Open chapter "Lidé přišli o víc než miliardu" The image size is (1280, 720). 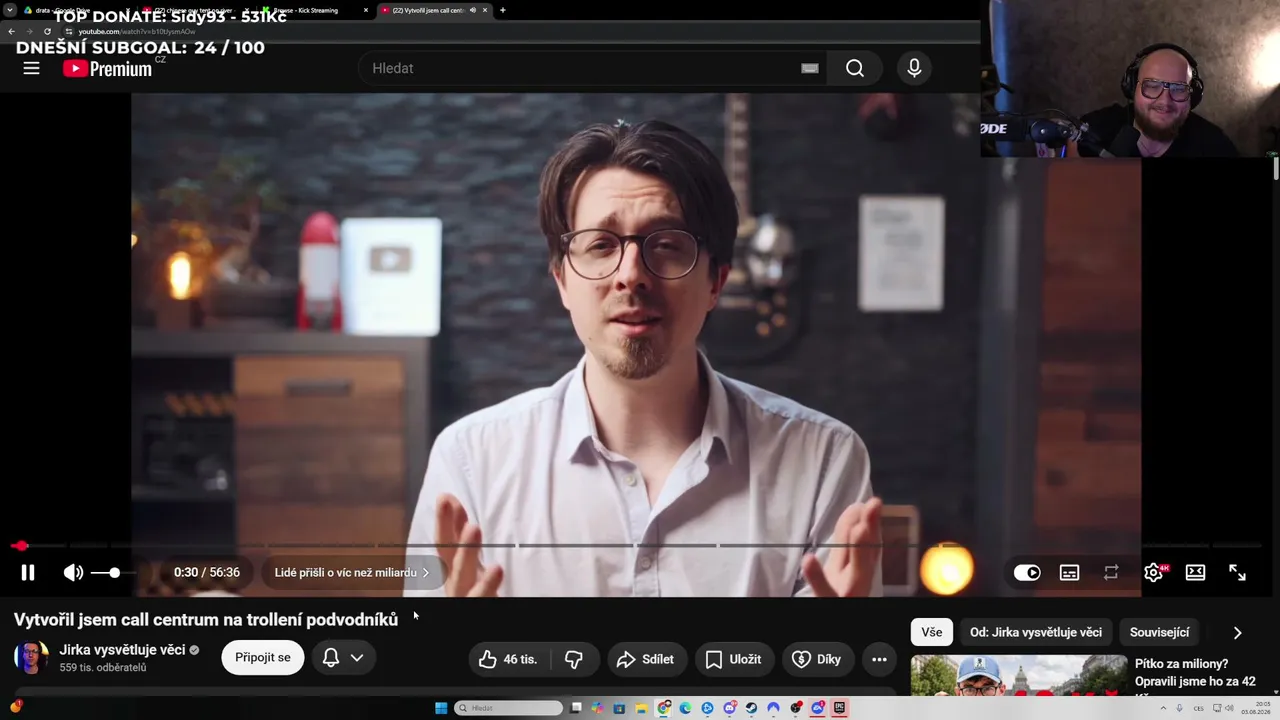351,572
